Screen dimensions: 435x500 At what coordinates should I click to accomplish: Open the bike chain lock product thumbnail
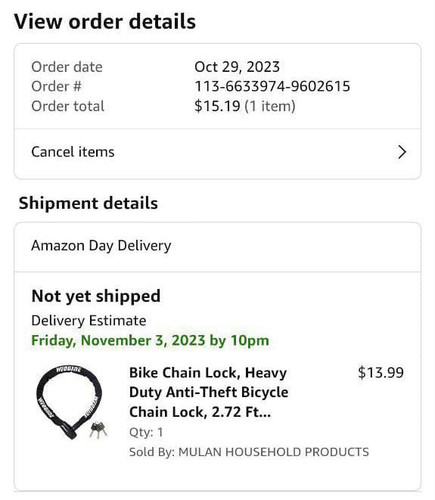pyautogui.click(x=72, y=402)
